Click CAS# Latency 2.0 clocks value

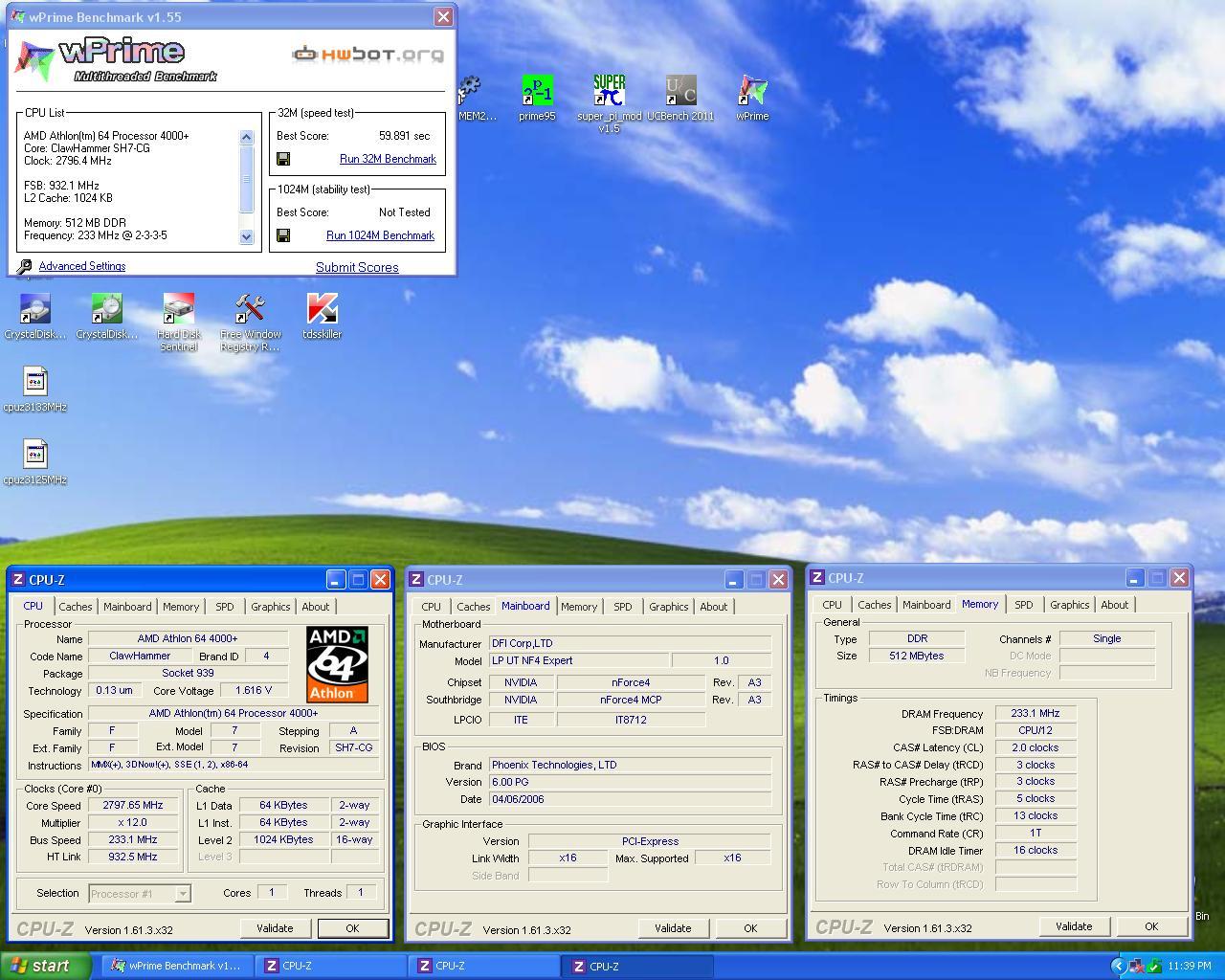(1036, 747)
